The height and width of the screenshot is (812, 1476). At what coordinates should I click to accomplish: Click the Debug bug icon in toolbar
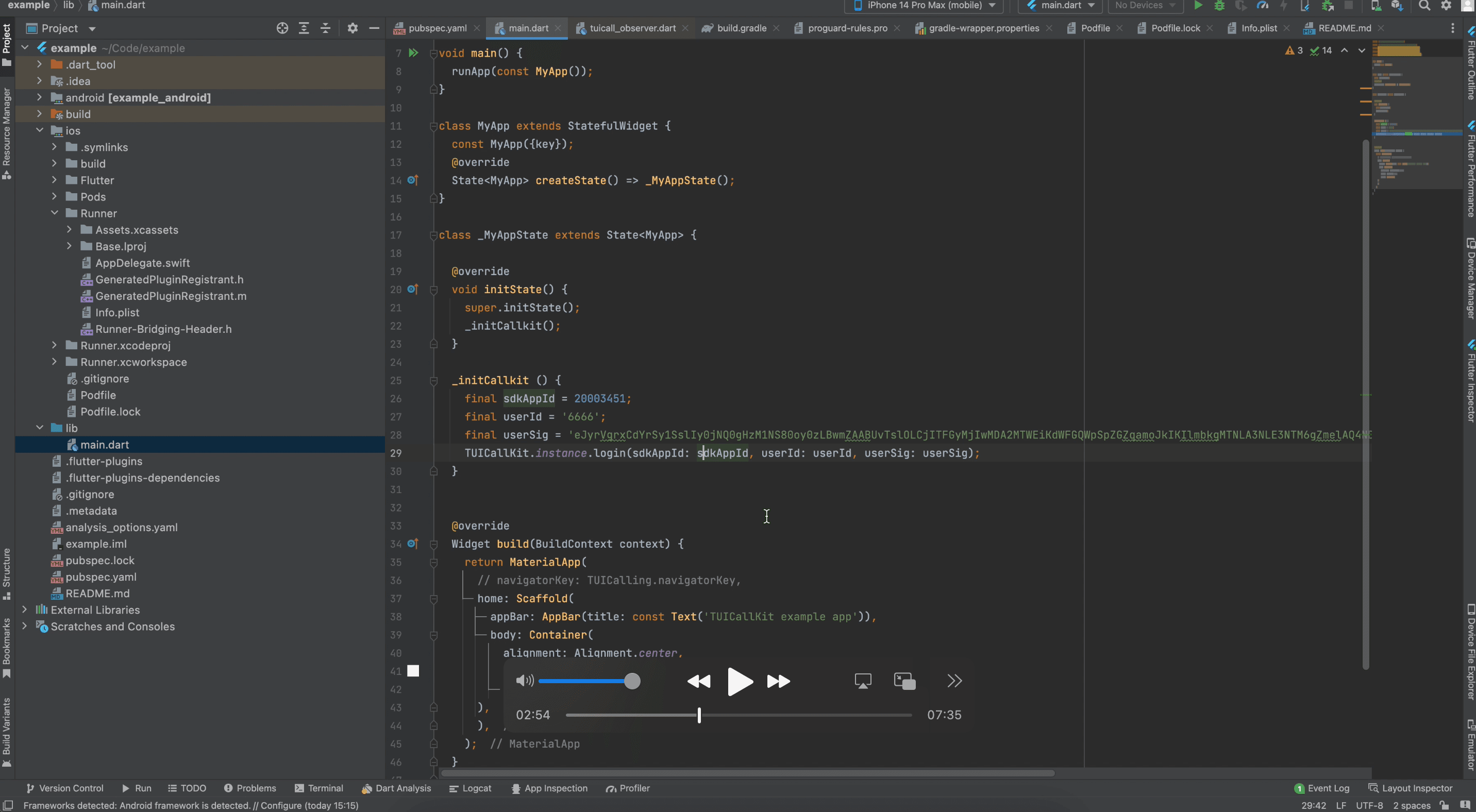pos(1219,6)
